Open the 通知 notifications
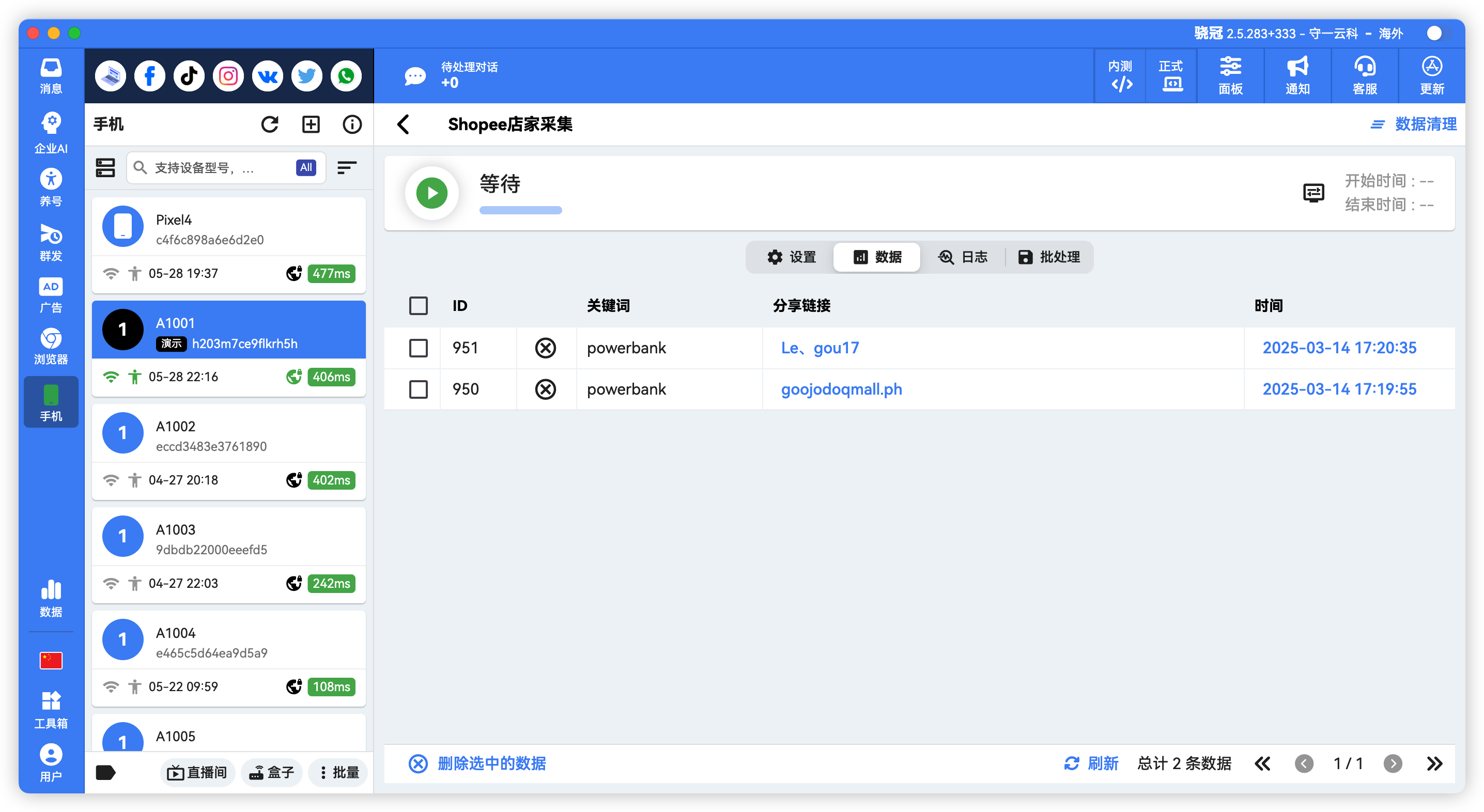 [x=1297, y=76]
